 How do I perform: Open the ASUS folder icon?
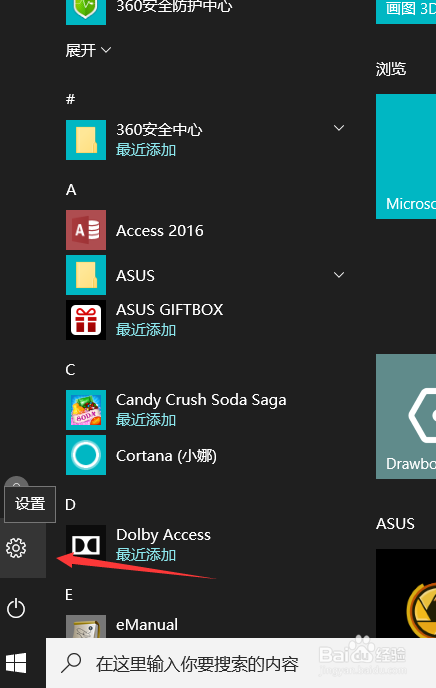coord(86,275)
